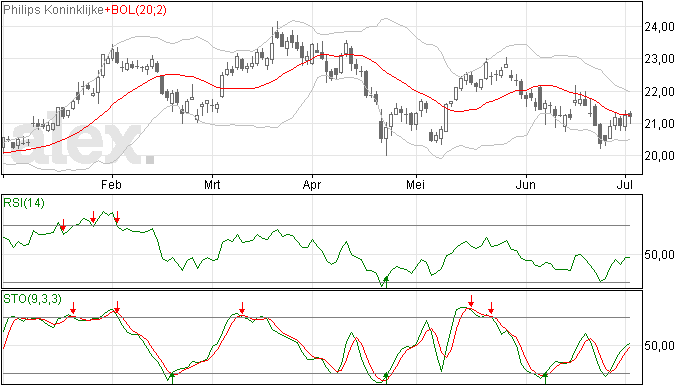Select the +BOL(20;2) indicator label
The image size is (690, 387).
[x=136, y=10]
